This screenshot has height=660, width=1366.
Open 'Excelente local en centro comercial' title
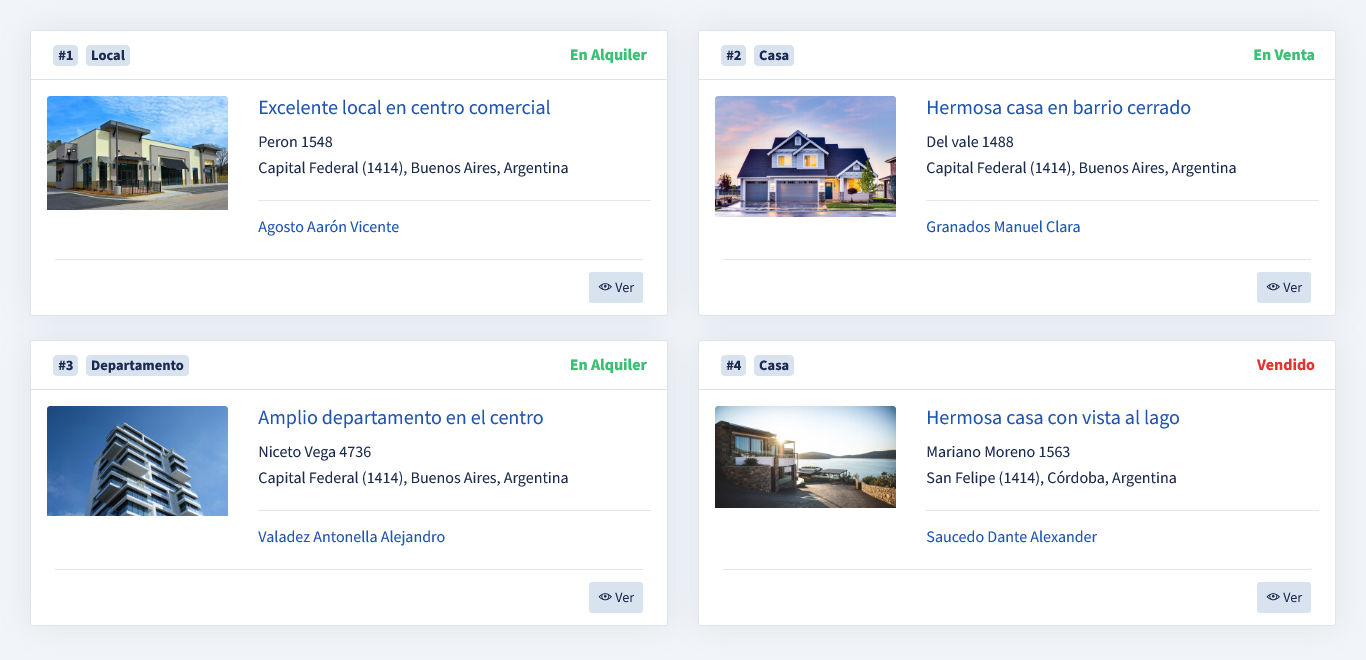(404, 108)
